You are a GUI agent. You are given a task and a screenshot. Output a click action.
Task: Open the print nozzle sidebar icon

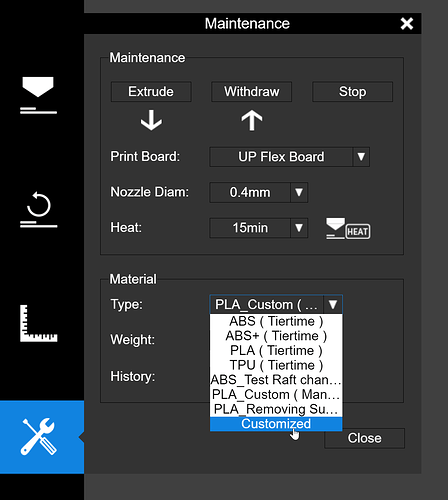(x=38, y=95)
